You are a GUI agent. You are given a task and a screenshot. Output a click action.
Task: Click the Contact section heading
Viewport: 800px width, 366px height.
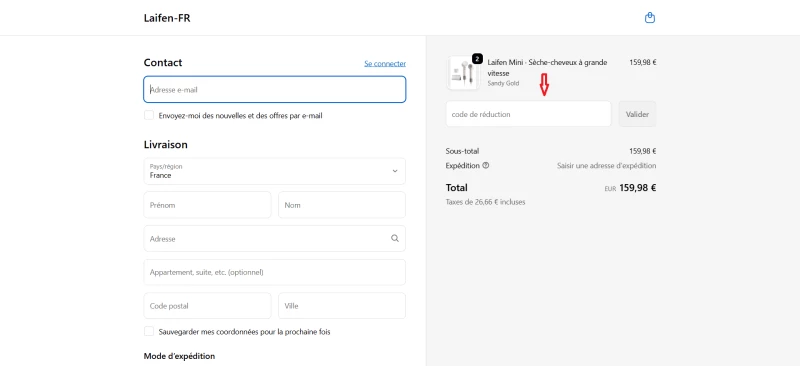click(x=163, y=63)
